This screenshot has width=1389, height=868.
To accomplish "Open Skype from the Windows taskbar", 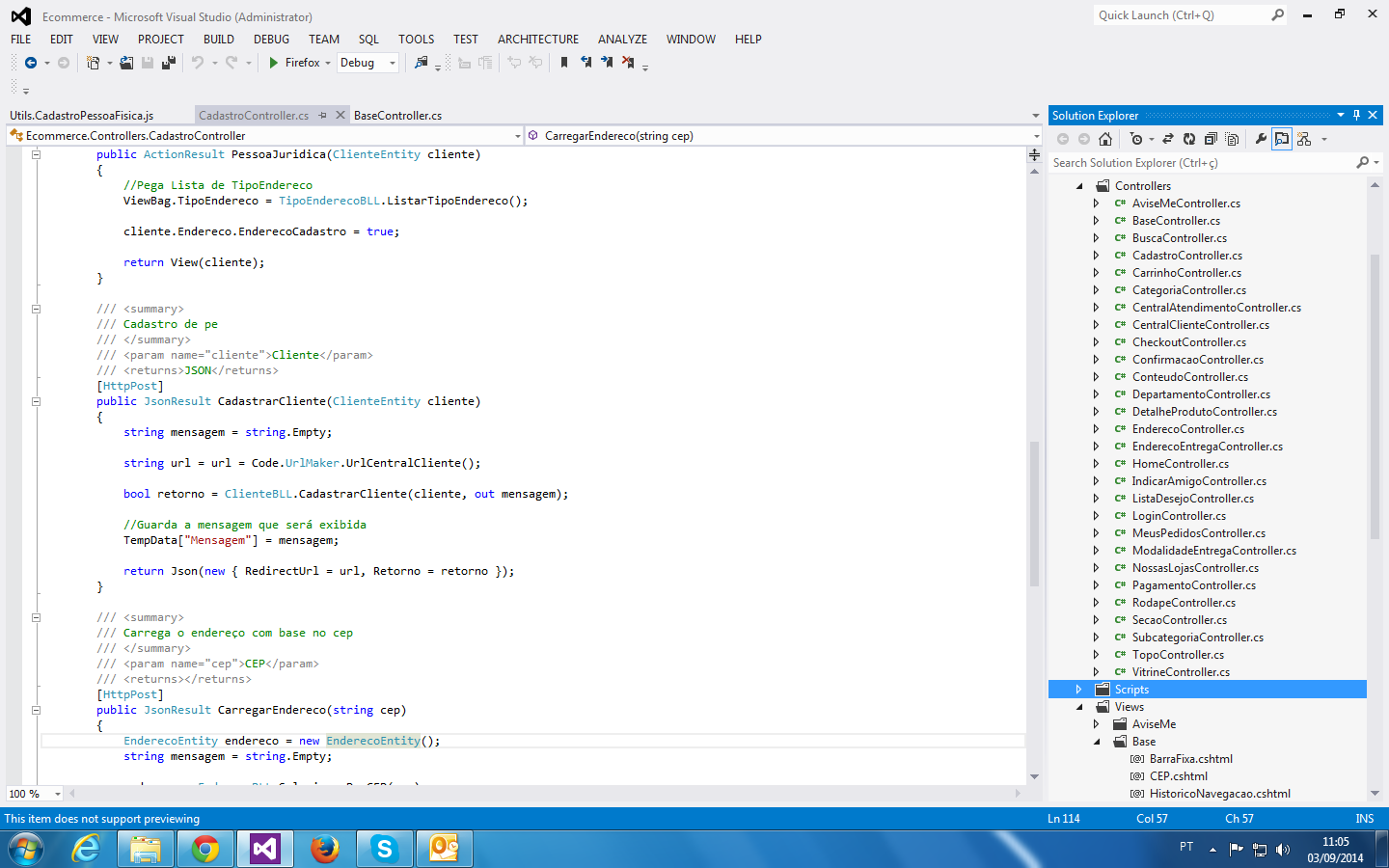I will (385, 849).
